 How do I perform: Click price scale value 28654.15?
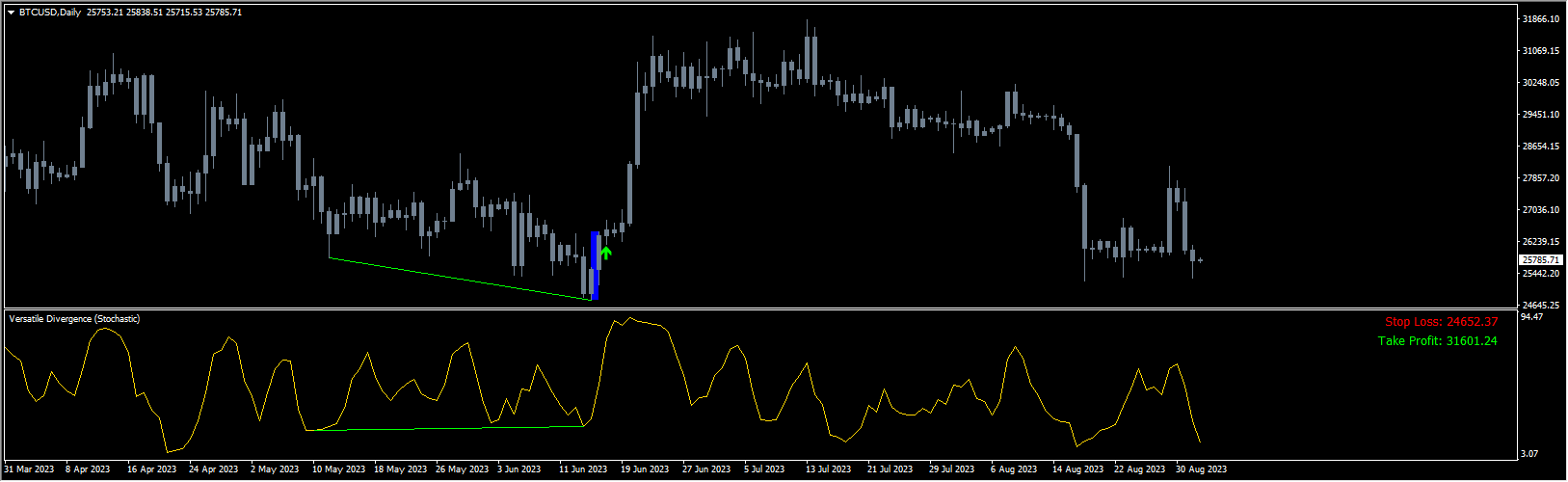(1542, 147)
